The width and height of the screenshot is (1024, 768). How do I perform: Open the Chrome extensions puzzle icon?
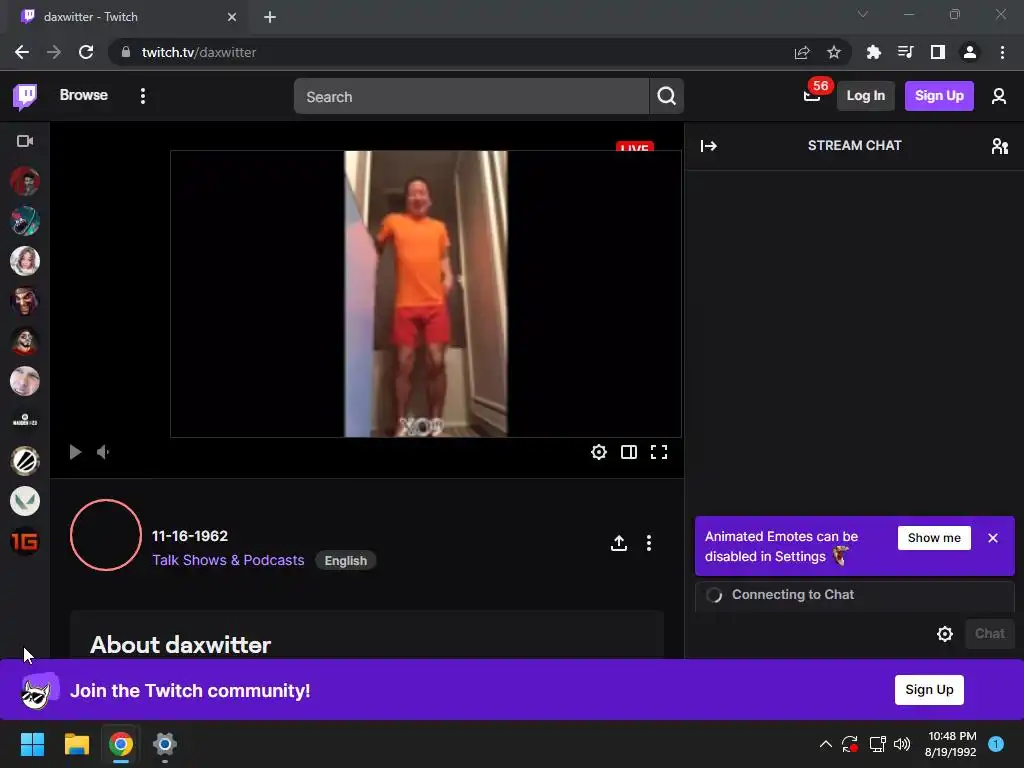(x=873, y=52)
